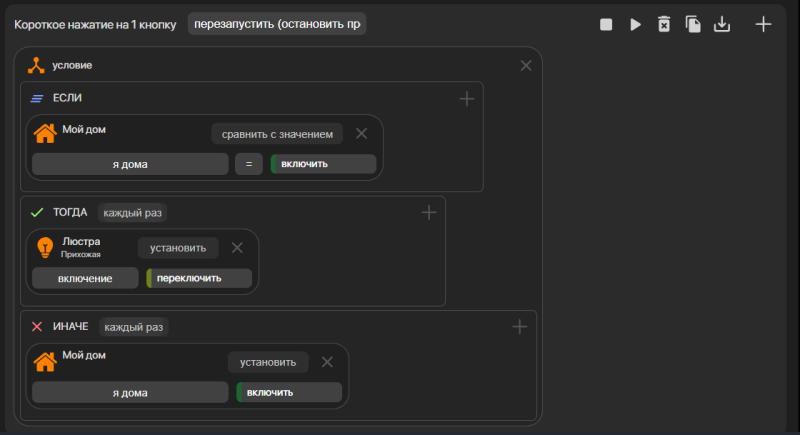Screen dimensions: 800x435
Task: Add an action to the ИНАЧЕ section
Action: coord(519,327)
